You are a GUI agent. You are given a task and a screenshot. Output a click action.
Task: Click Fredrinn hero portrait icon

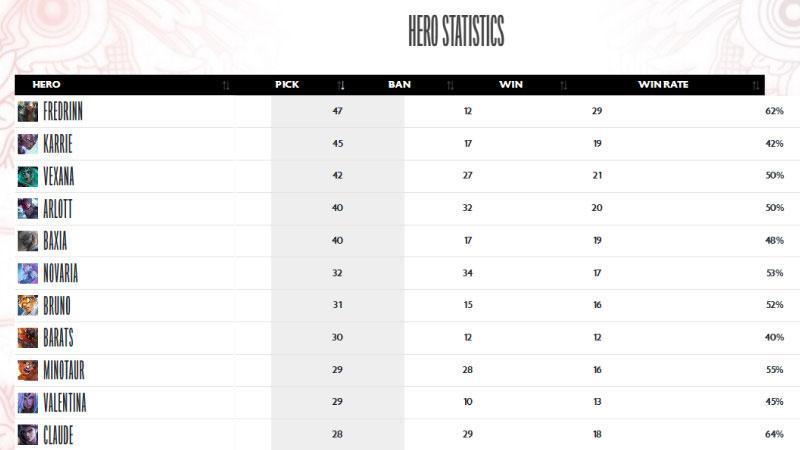tap(28, 111)
